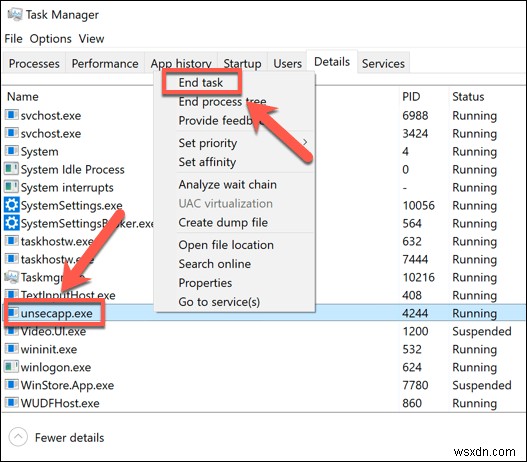The width and height of the screenshot is (527, 462).
Task: Click the SystemSettings.exe gear icon
Action: coord(12,205)
